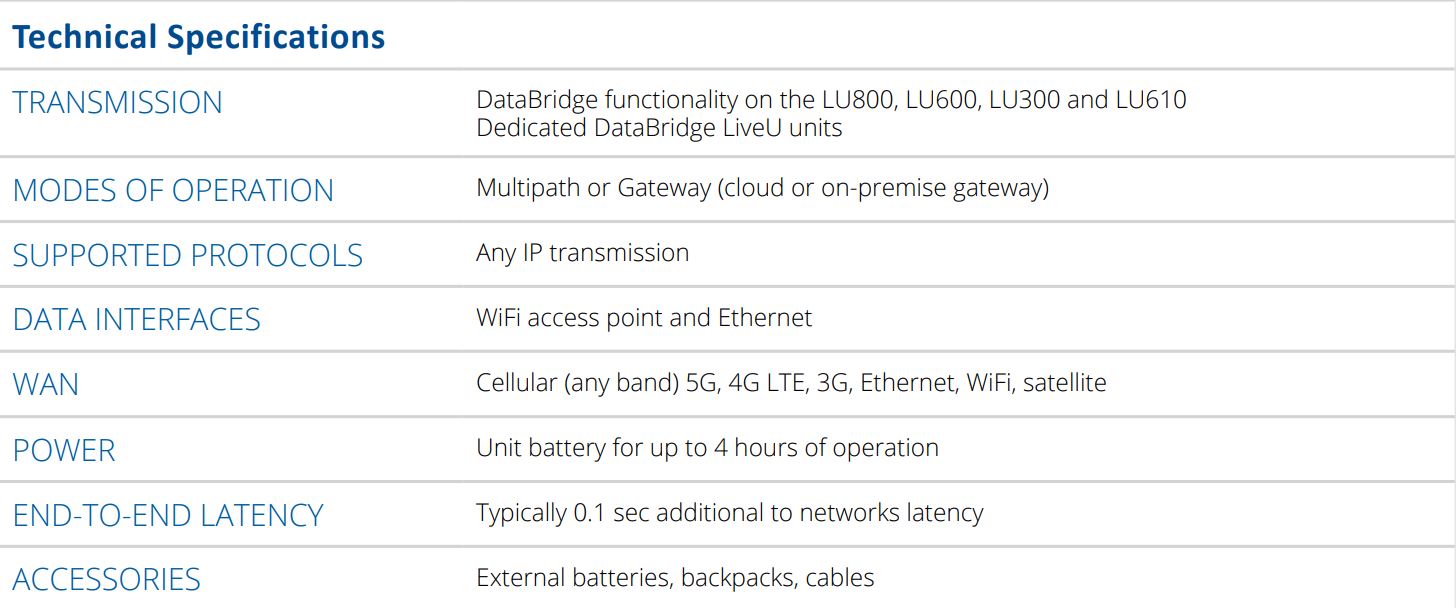Click the DataBridge functionality LU800 text line
The height and width of the screenshot is (608, 1456).
tap(832, 100)
